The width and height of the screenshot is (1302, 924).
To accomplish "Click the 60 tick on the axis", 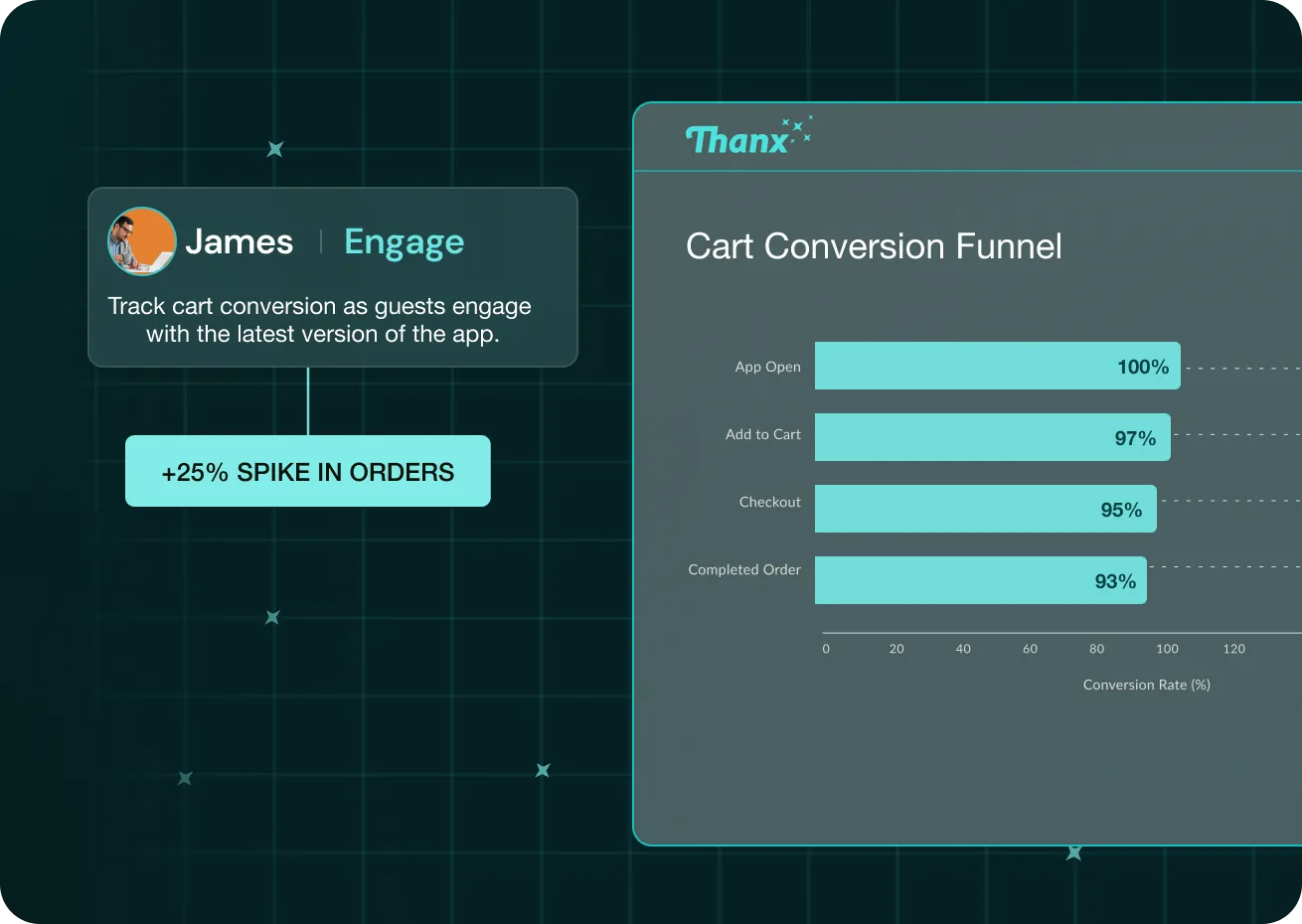I will (1030, 649).
